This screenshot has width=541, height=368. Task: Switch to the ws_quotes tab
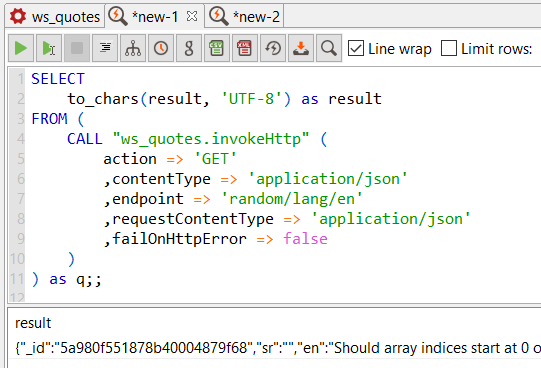coord(55,16)
